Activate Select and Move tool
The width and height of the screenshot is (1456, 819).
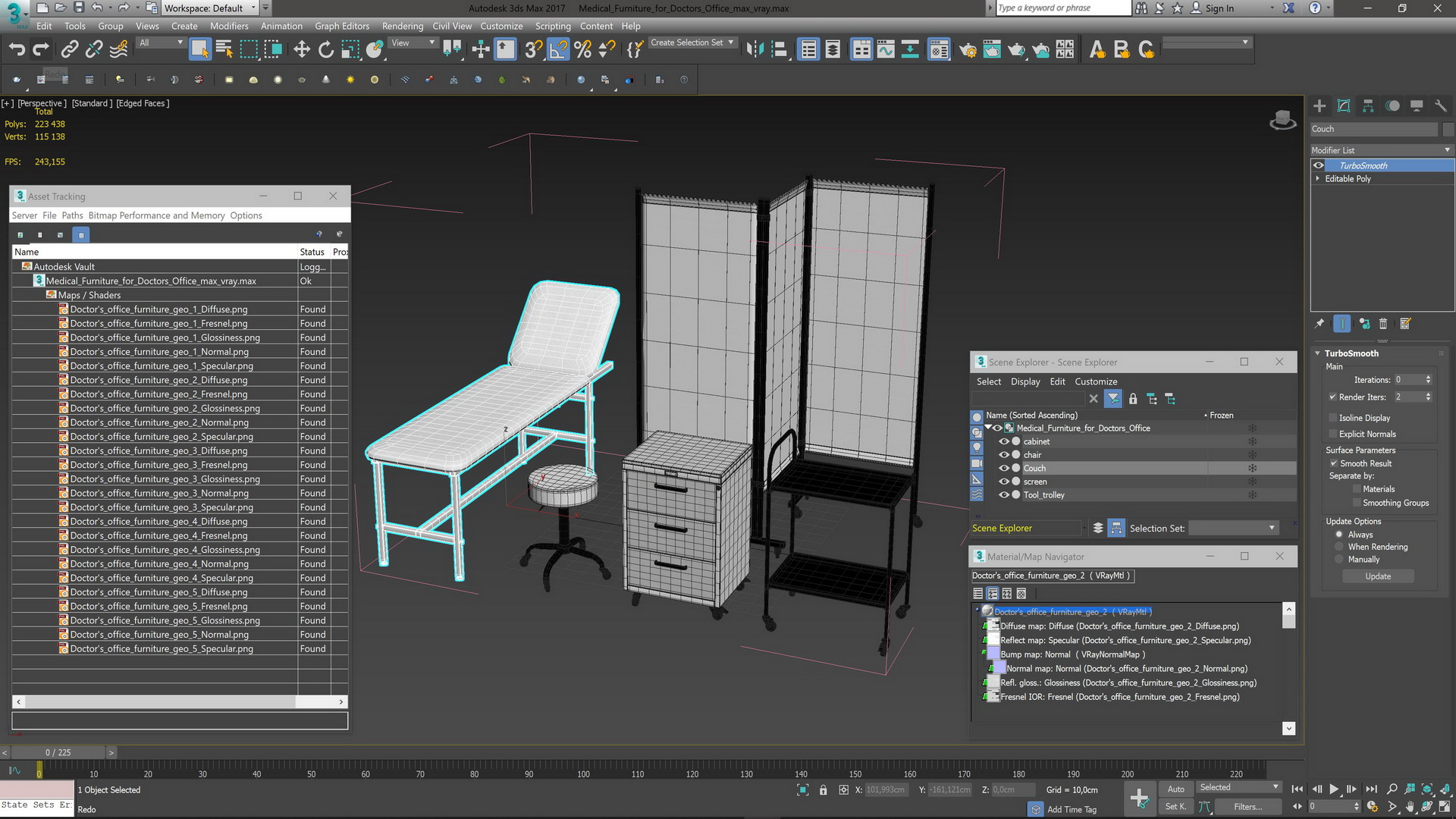tap(302, 50)
